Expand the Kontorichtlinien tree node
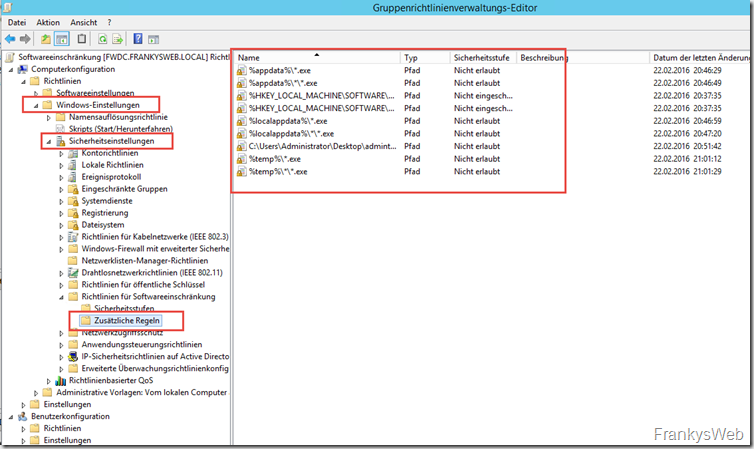Viewport: 754px width, 449px height. pos(60,154)
